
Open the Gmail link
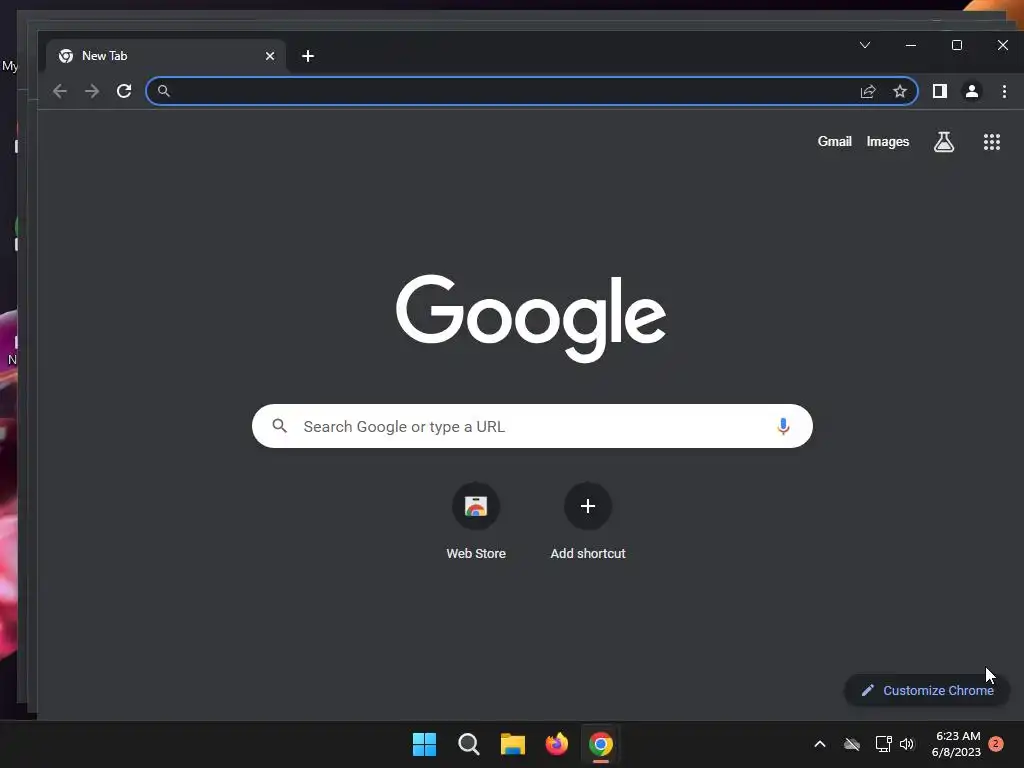(835, 142)
